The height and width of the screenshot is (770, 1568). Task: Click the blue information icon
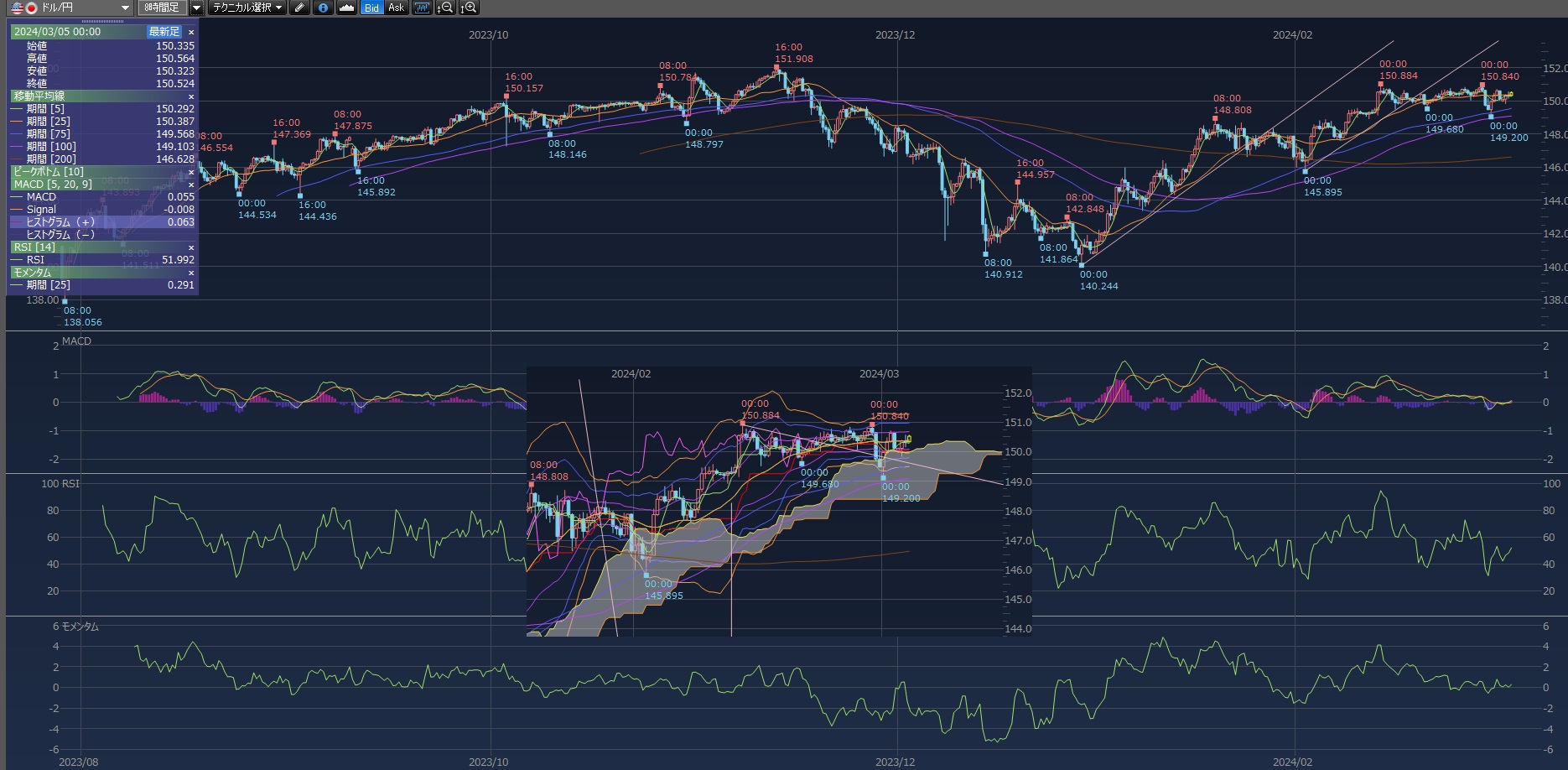[323, 8]
